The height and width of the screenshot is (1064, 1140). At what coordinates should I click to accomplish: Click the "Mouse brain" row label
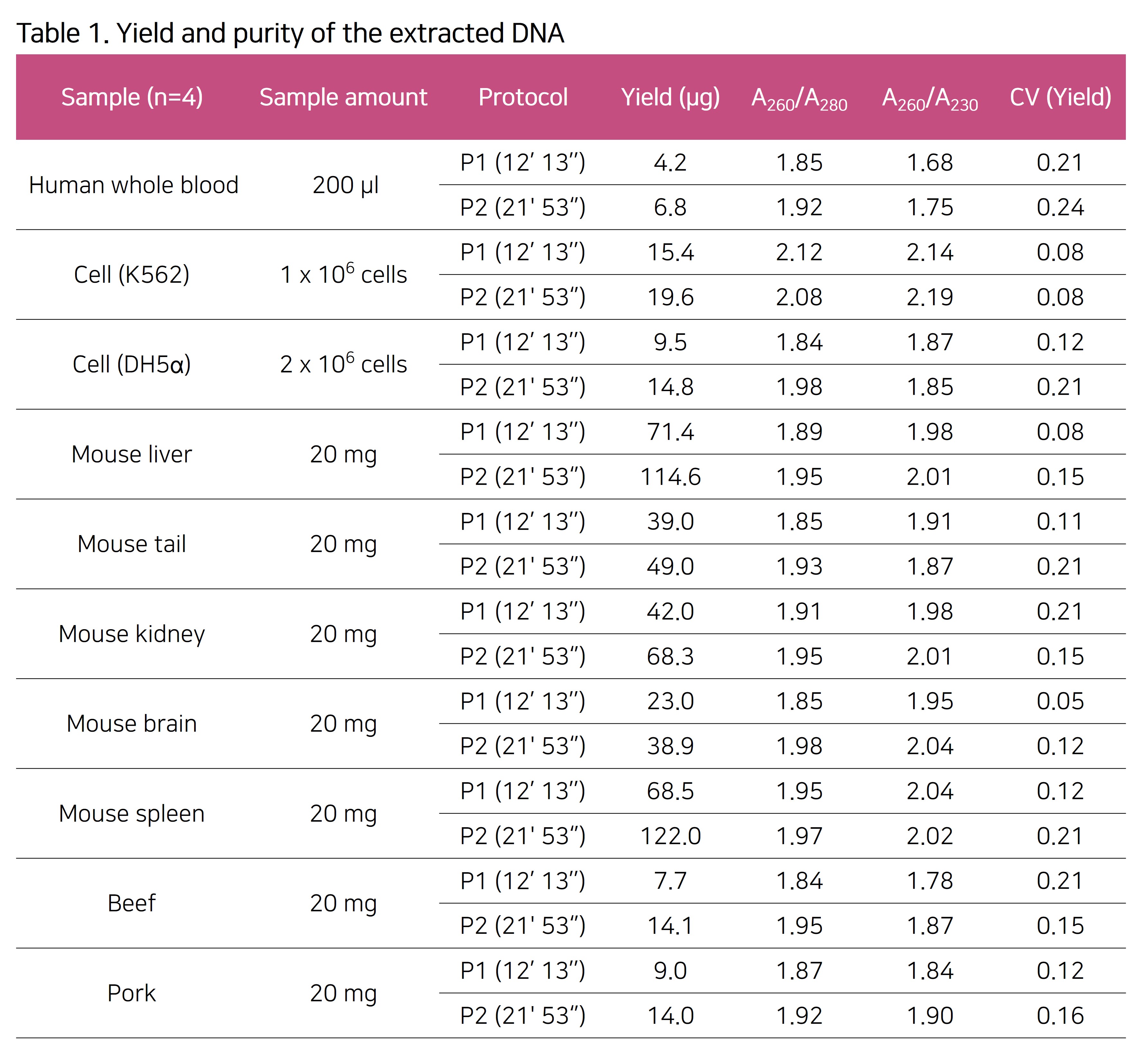[131, 723]
